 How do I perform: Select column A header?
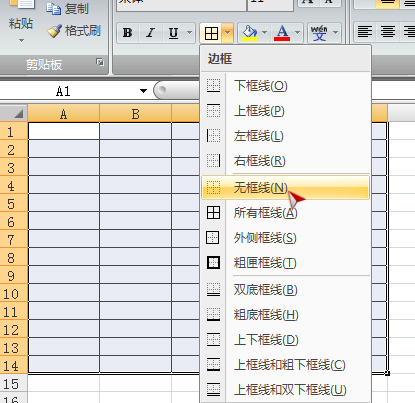coord(64,113)
